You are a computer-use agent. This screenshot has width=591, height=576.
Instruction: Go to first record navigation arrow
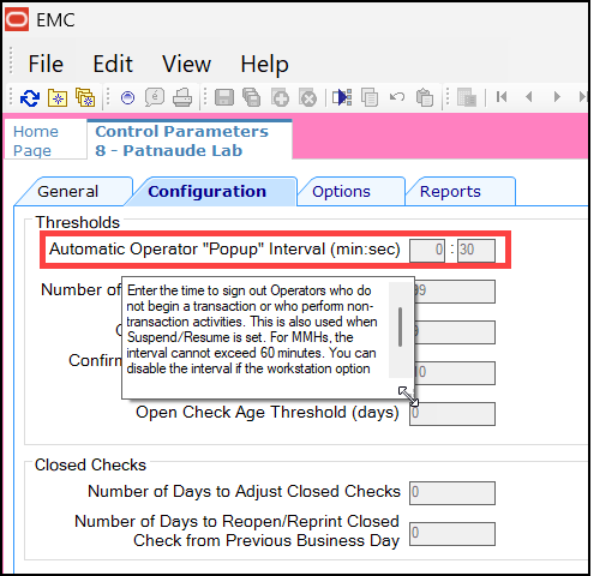[x=501, y=97]
